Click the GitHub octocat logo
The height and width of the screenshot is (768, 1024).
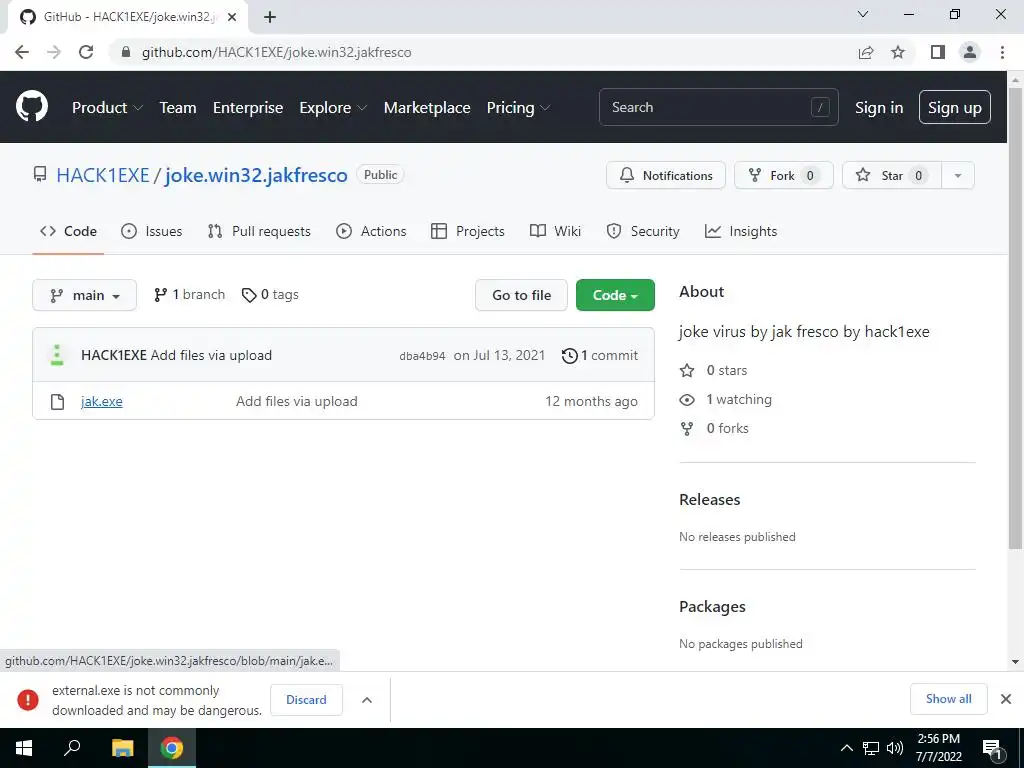point(31,106)
